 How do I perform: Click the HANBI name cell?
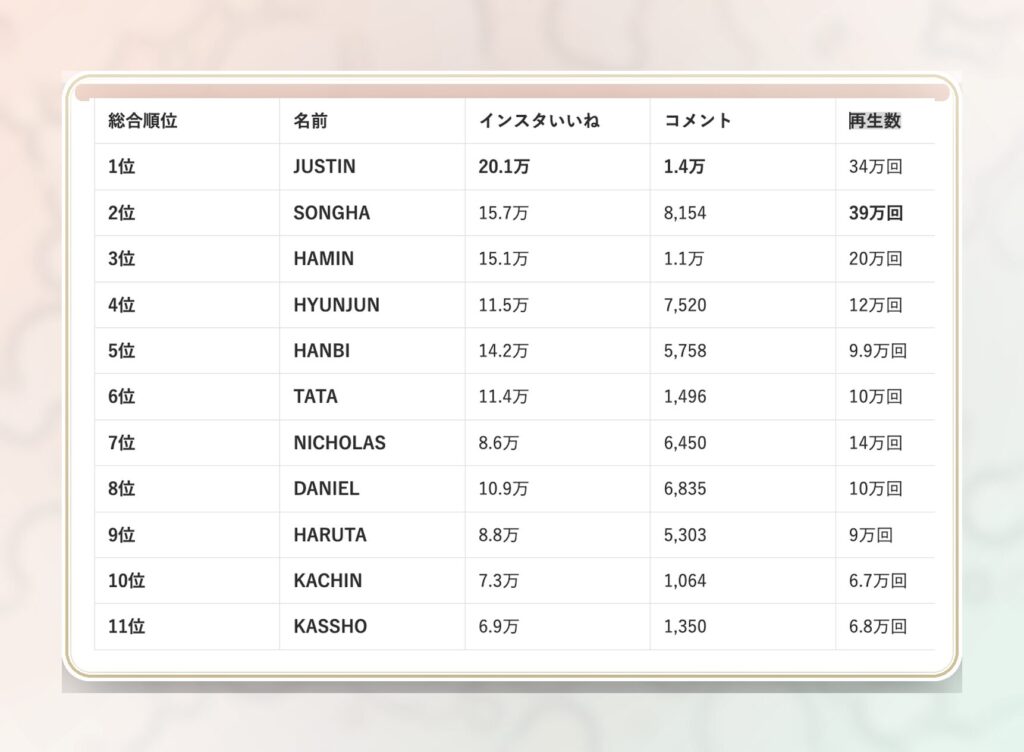pyautogui.click(x=321, y=351)
